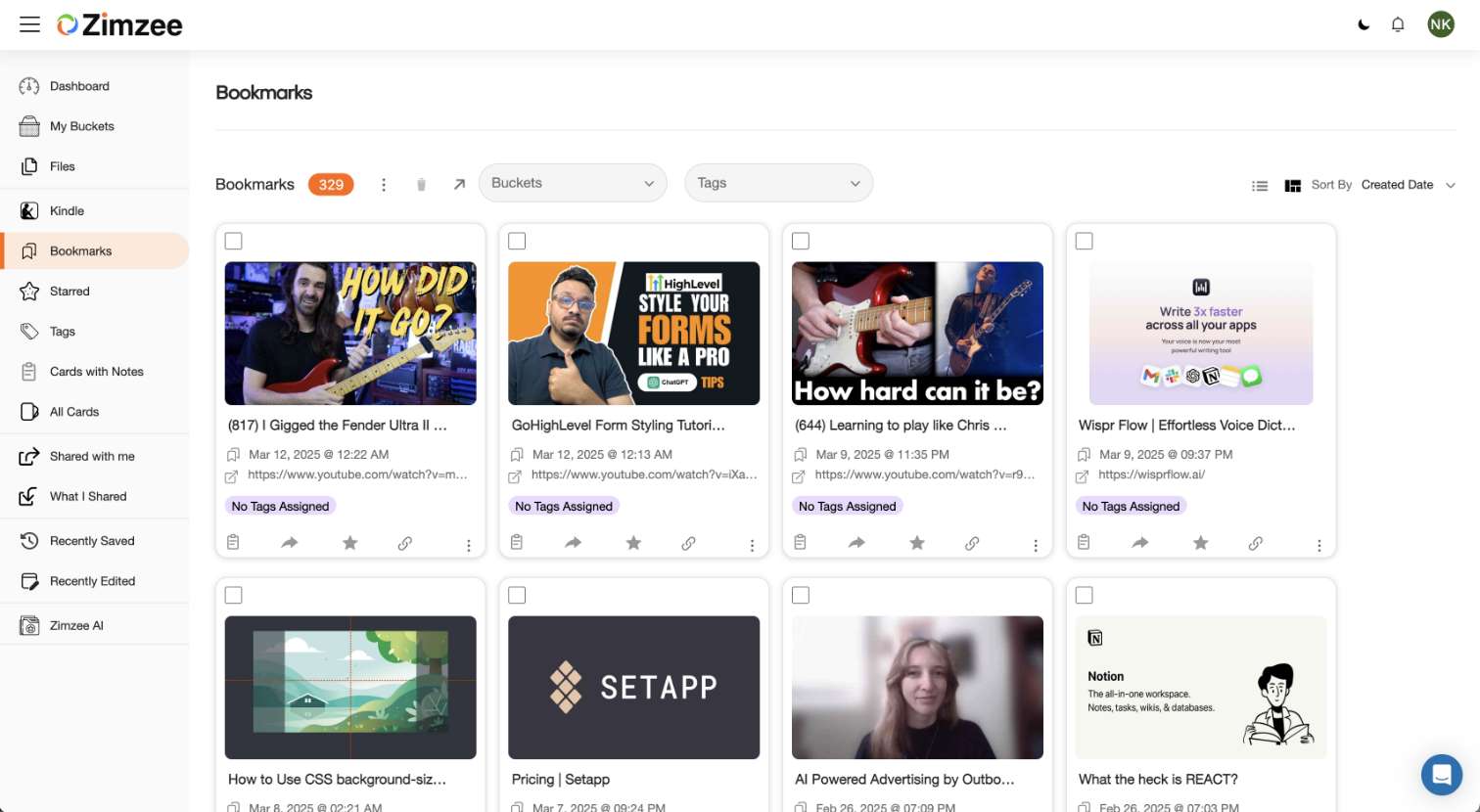
Task: Select checkbox on Learning to play like Chris card
Action: [x=801, y=241]
